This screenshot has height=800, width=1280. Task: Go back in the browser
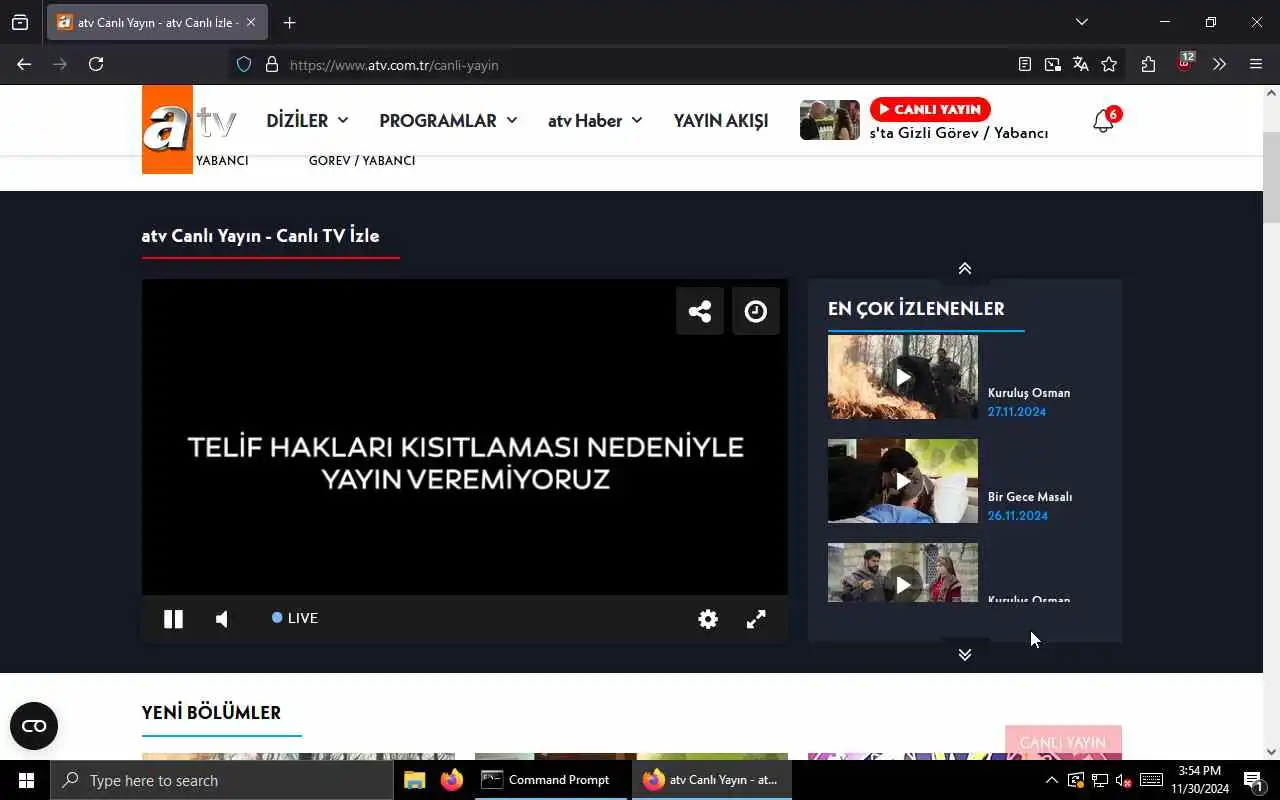pos(24,64)
